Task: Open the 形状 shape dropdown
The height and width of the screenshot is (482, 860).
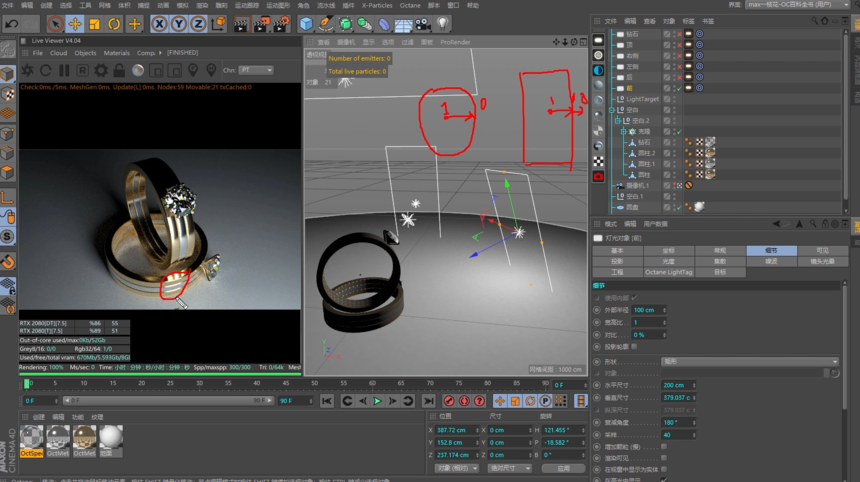Action: click(x=750, y=361)
